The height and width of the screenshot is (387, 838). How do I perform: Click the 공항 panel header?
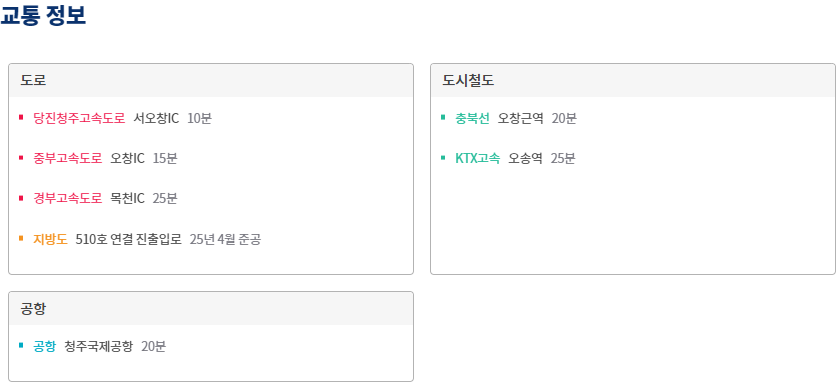coord(211,308)
